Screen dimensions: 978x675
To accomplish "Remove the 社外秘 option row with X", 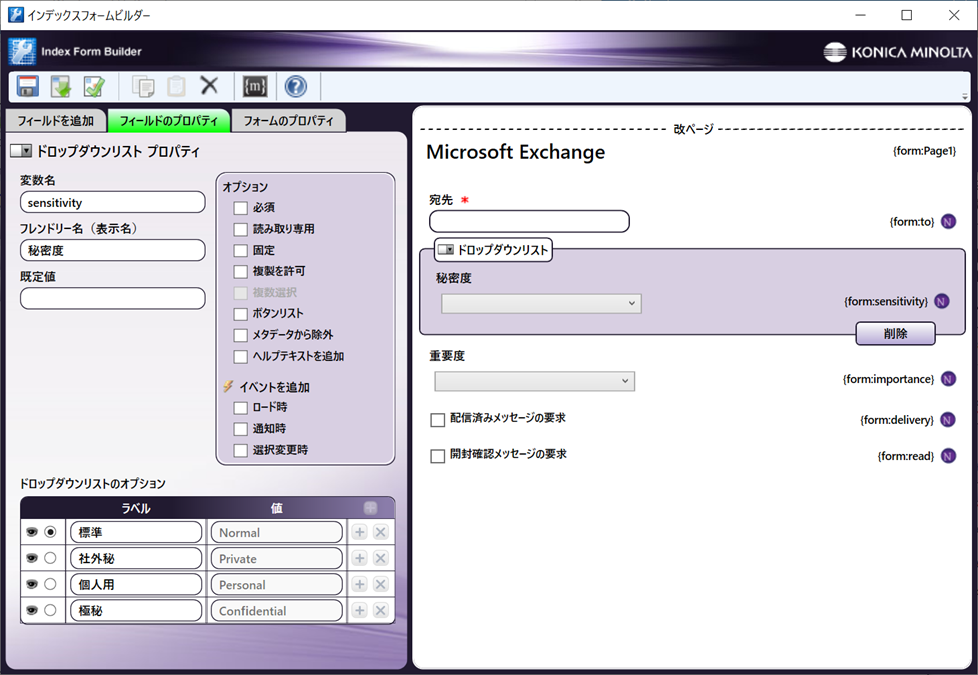I will pyautogui.click(x=380, y=558).
